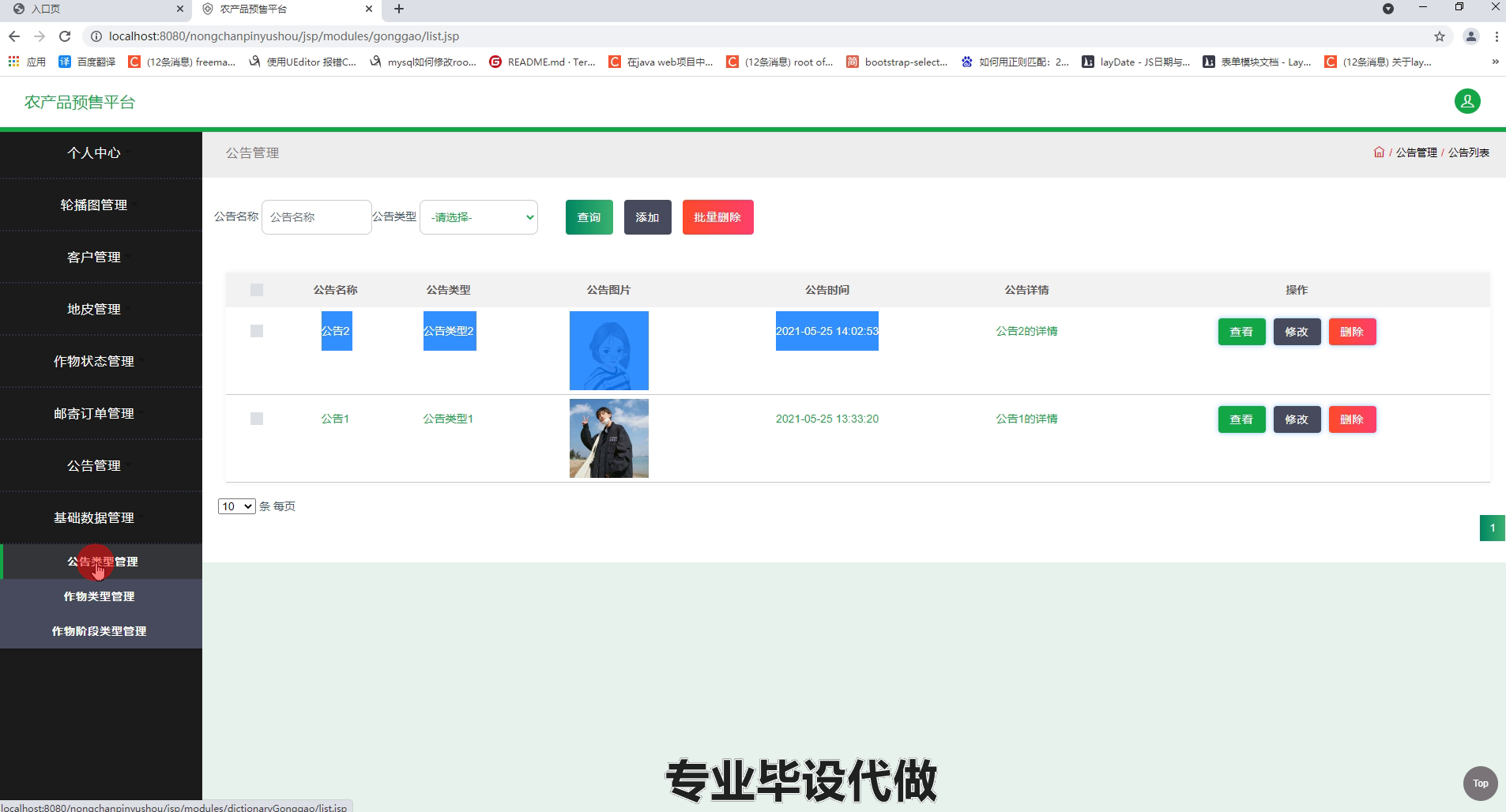Viewport: 1506px width, 812px height.
Task: Open 公告类型管理 submenu item
Action: click(101, 562)
